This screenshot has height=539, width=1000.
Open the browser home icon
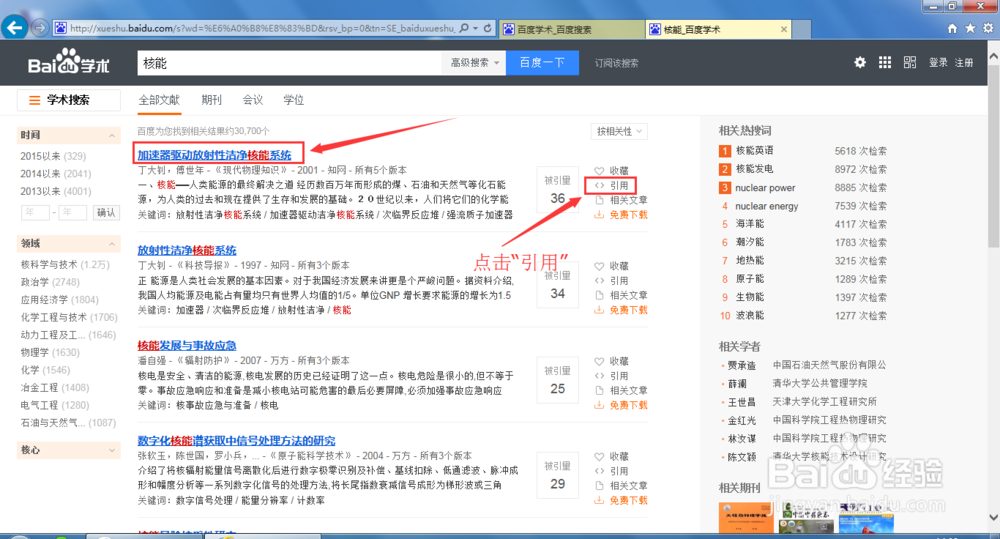coord(952,28)
